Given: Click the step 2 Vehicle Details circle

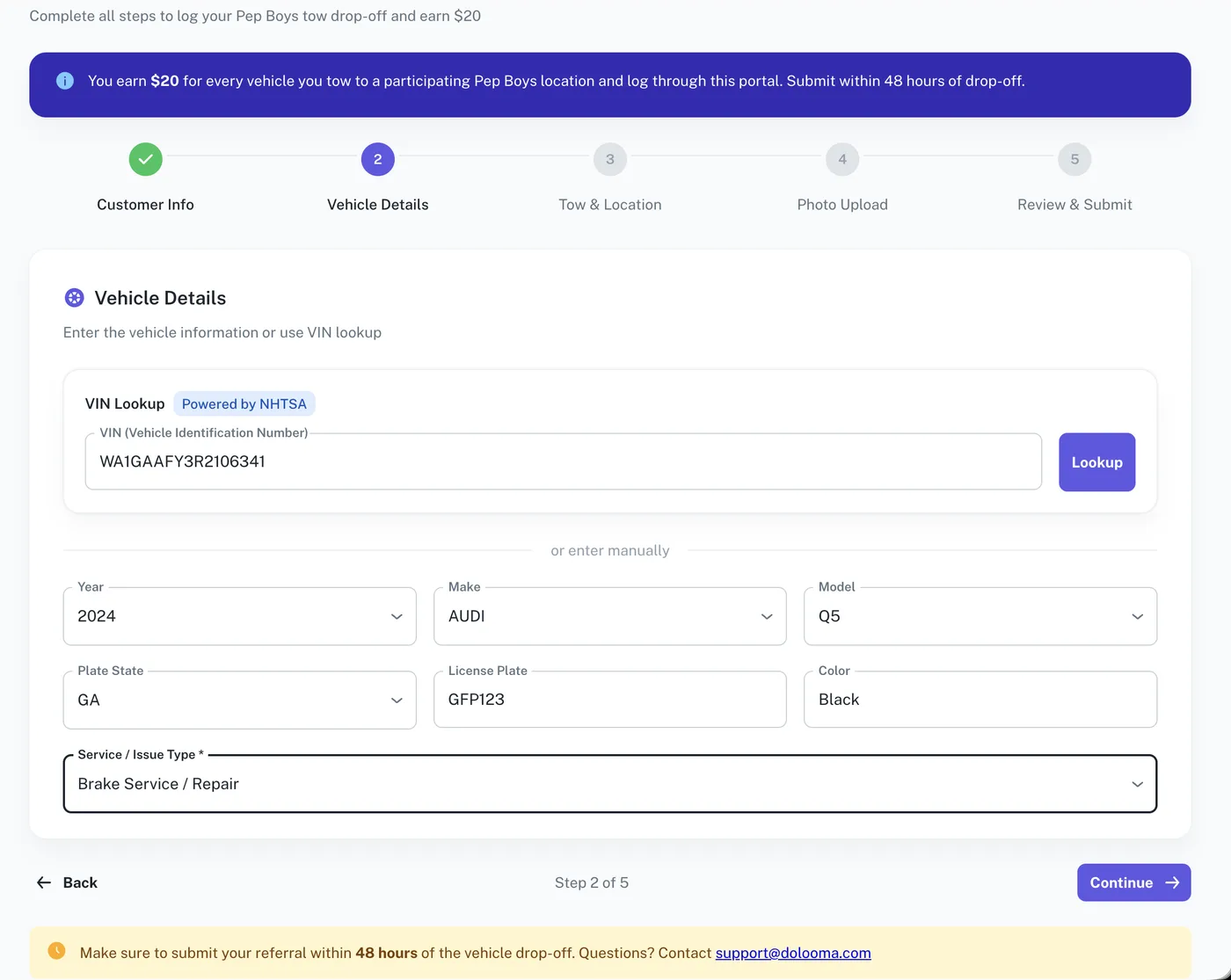Looking at the screenshot, I should (x=377, y=159).
